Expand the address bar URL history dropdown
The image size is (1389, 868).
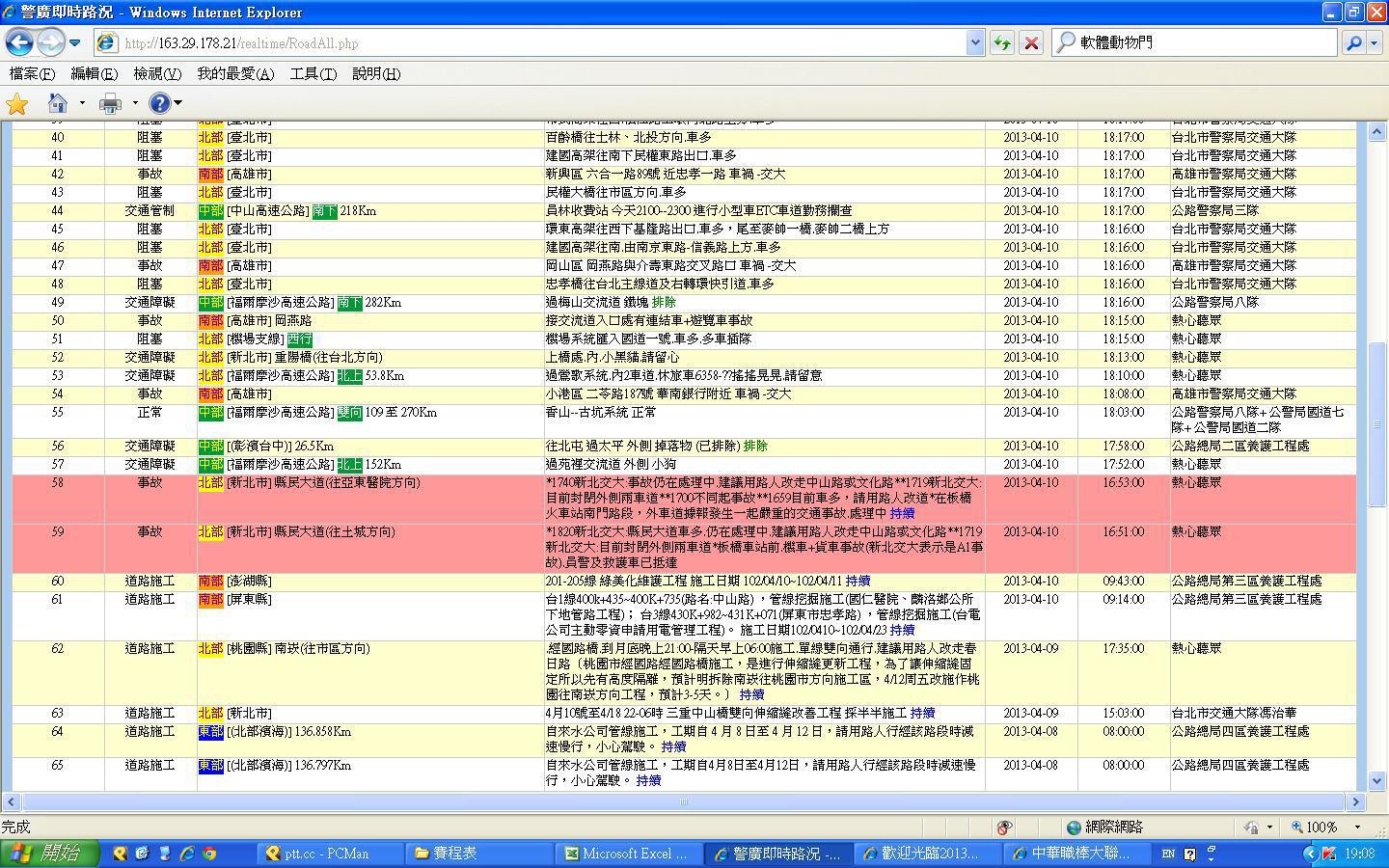(x=974, y=42)
